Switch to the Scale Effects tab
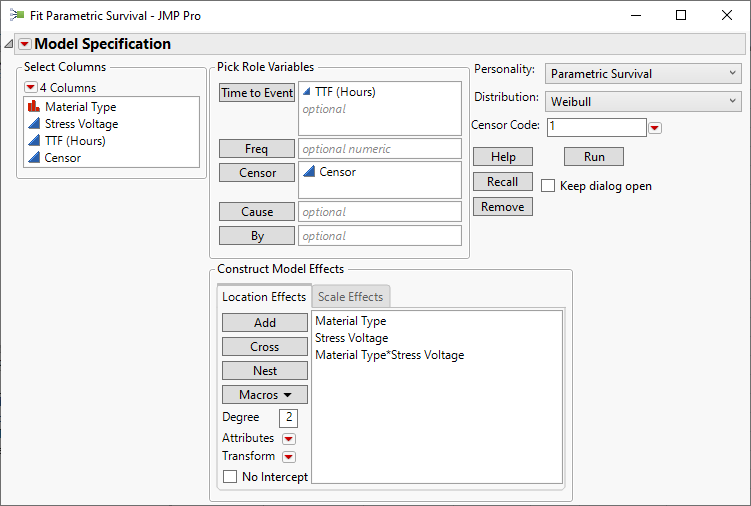The width and height of the screenshot is (751, 506). pyautogui.click(x=350, y=297)
